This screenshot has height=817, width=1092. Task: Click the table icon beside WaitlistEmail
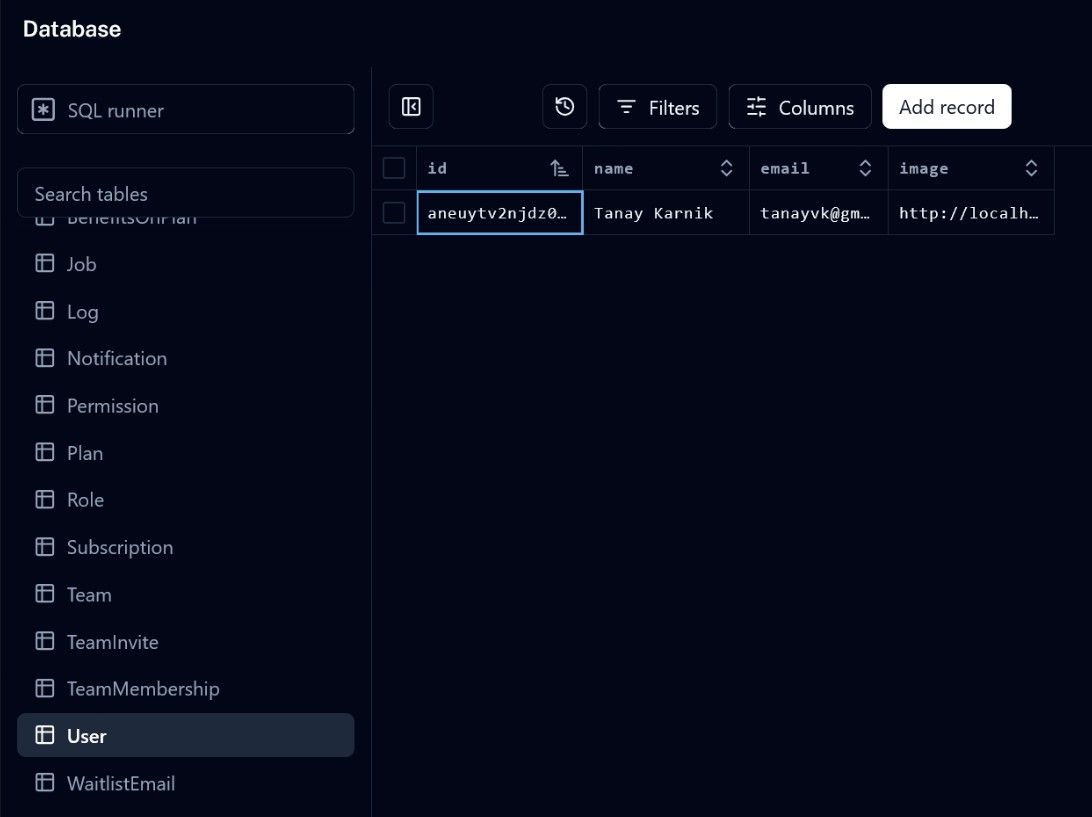(x=44, y=783)
